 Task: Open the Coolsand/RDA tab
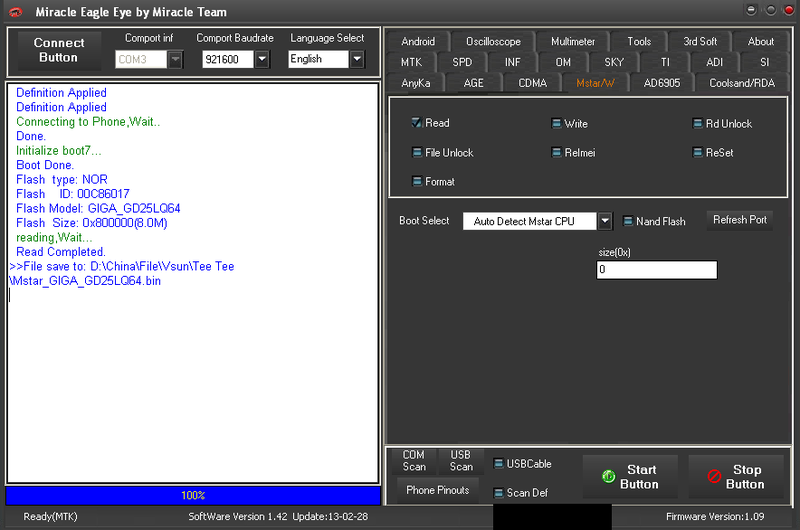coord(742,83)
